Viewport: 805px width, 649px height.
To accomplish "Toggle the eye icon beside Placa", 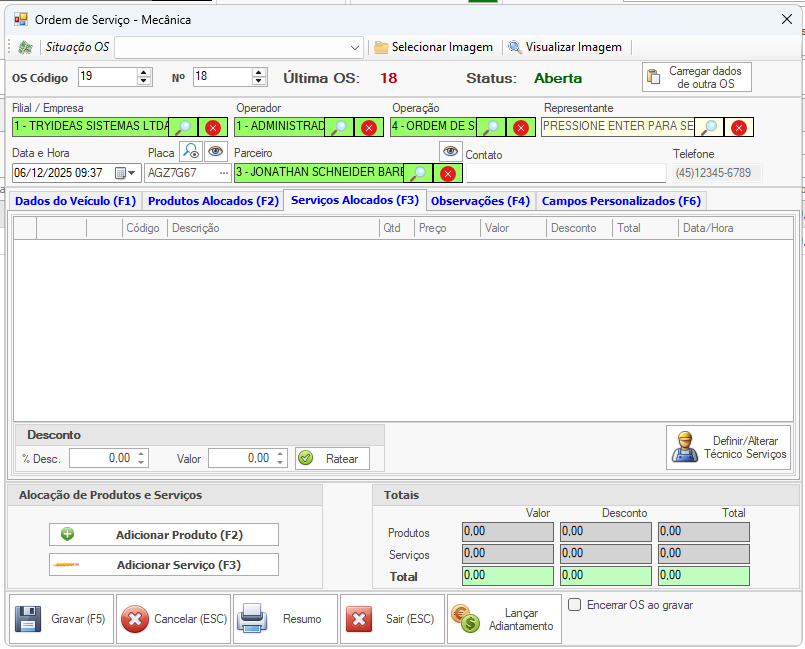I will coord(216,151).
